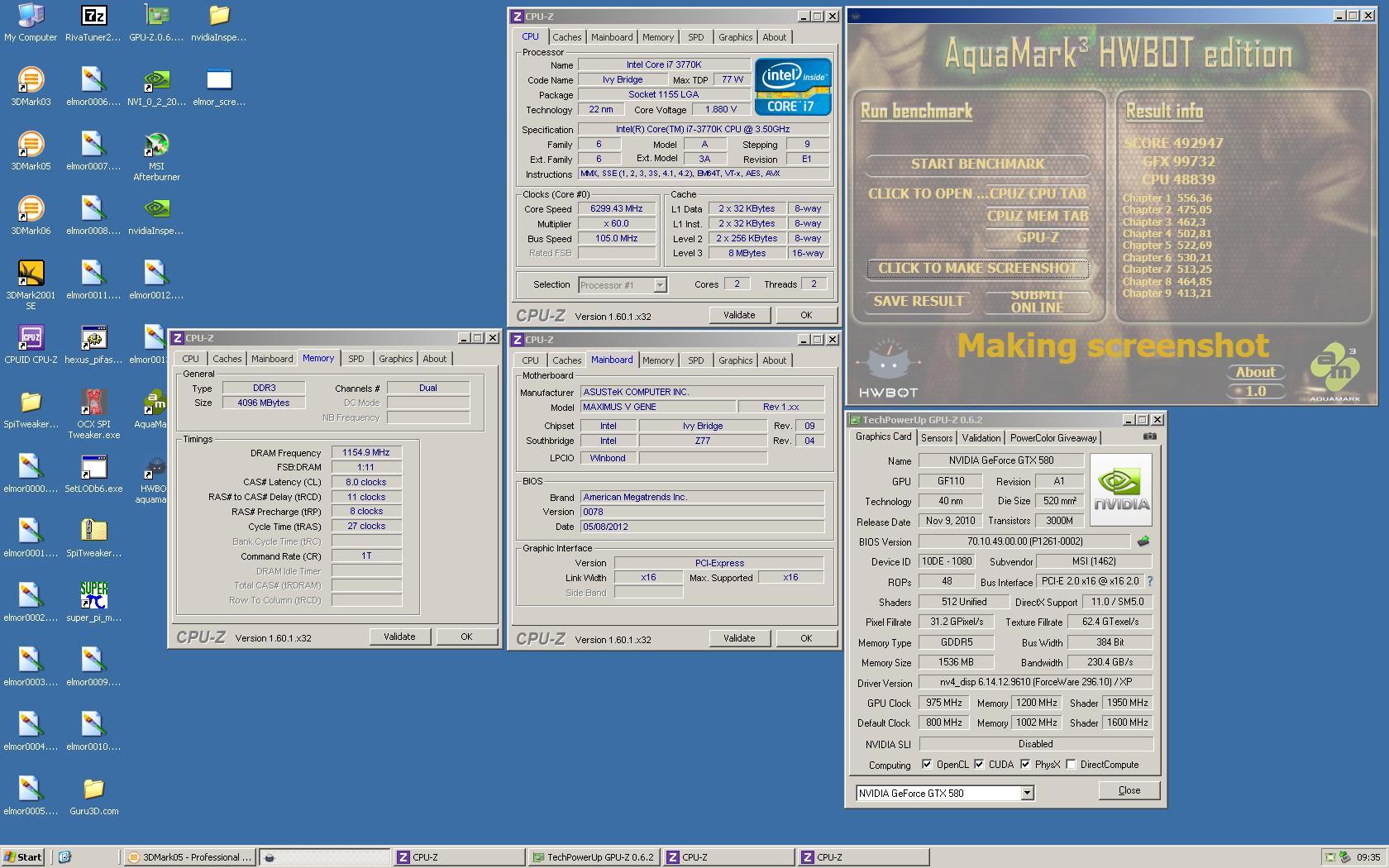Image resolution: width=1389 pixels, height=868 pixels.
Task: Open super_pi_m desktop icon
Action: (x=93, y=603)
